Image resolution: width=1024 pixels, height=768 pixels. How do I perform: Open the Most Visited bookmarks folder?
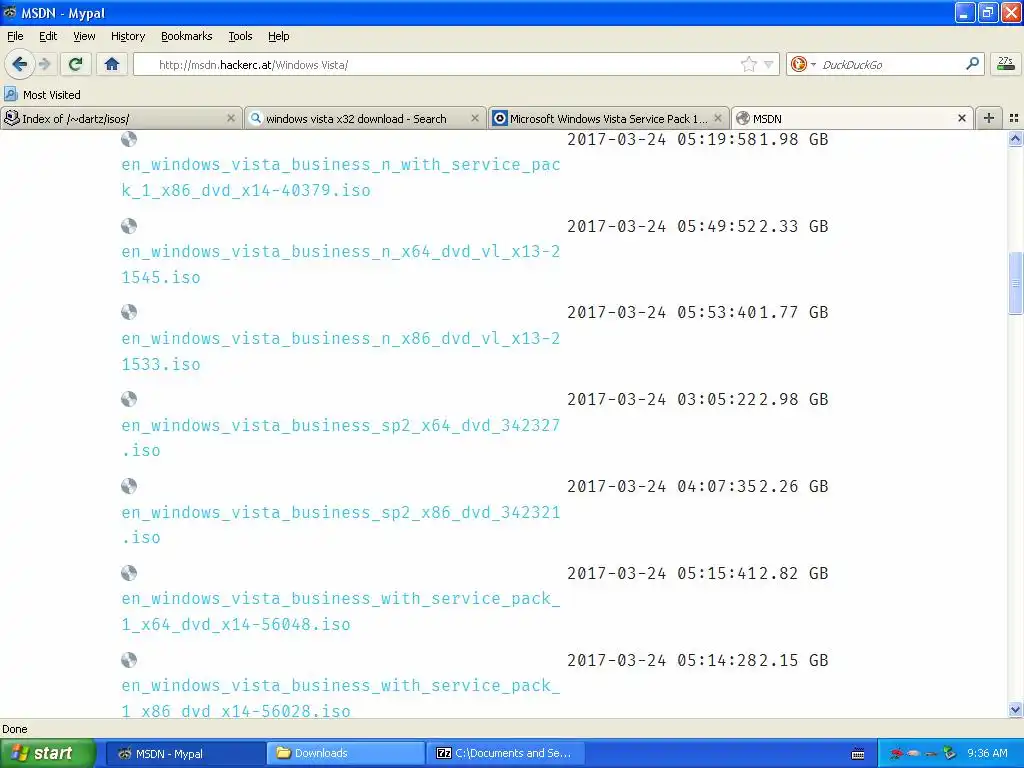click(x=42, y=95)
